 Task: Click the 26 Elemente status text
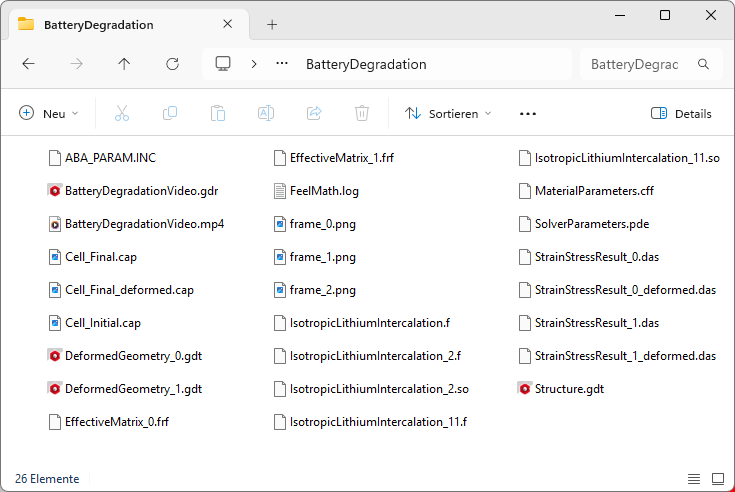coord(47,479)
